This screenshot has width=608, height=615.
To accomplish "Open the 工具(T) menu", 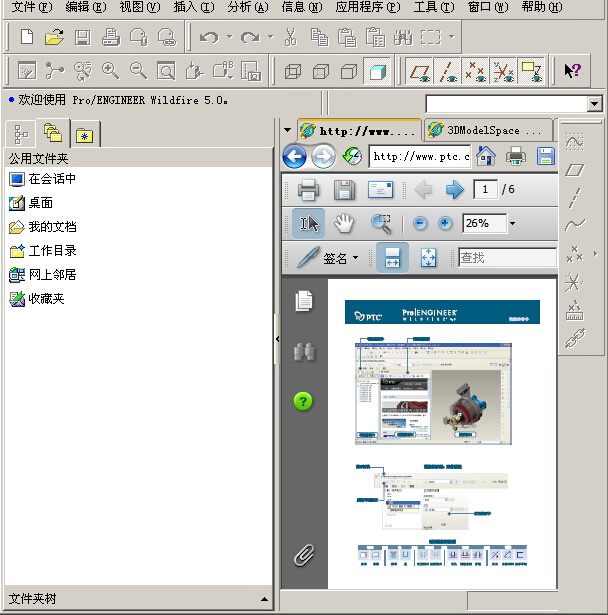I will [x=434, y=7].
